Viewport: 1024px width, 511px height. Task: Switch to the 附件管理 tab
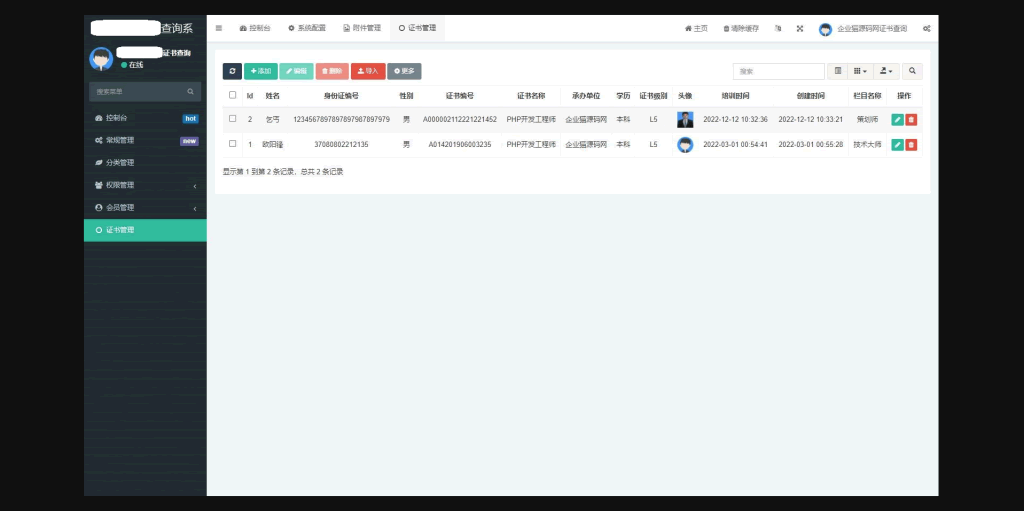click(x=361, y=29)
